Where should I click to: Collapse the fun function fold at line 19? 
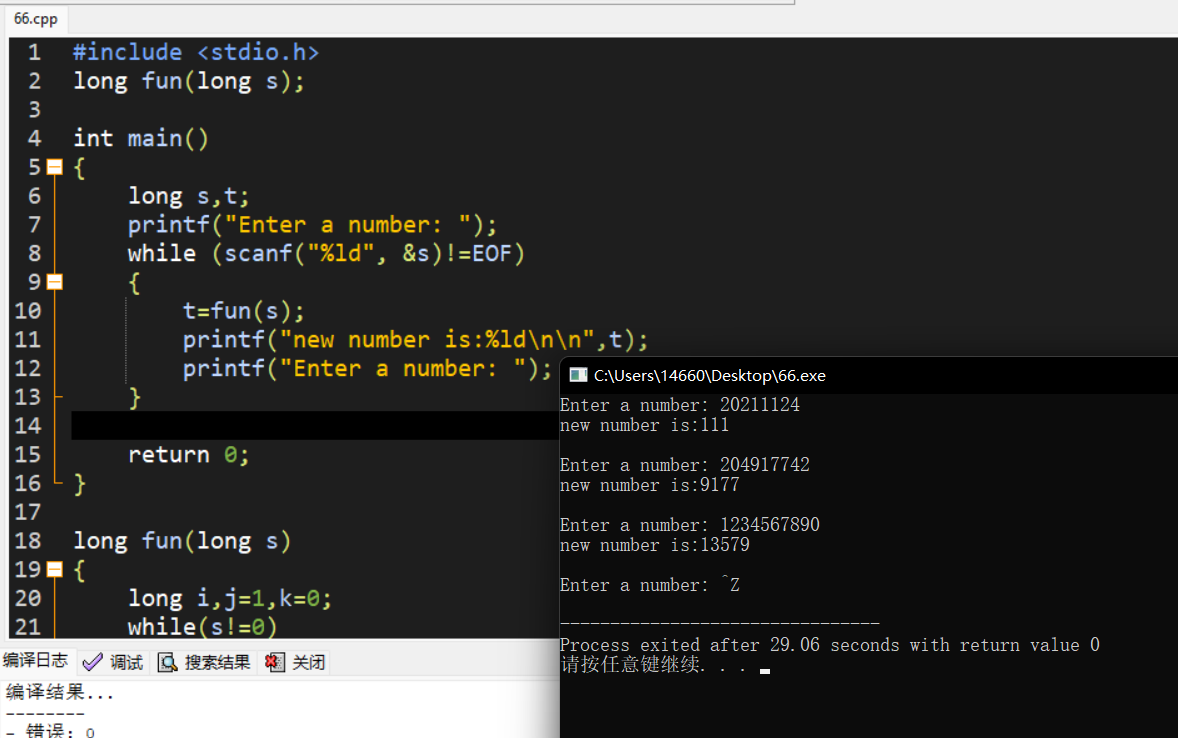(x=55, y=570)
